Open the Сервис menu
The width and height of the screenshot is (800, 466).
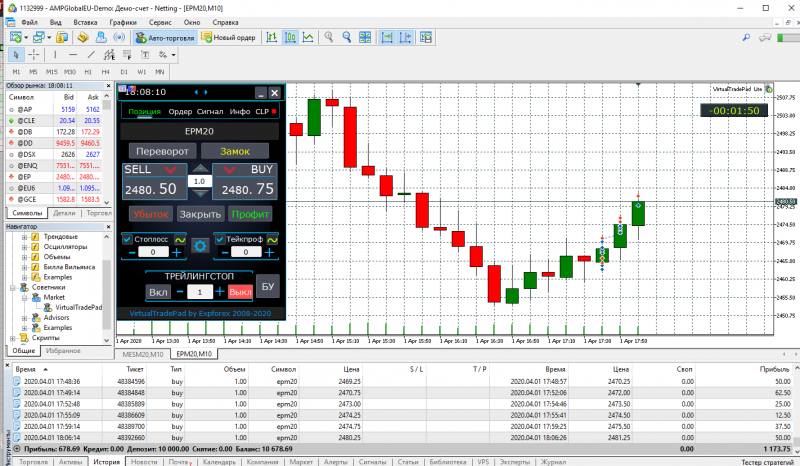160,22
